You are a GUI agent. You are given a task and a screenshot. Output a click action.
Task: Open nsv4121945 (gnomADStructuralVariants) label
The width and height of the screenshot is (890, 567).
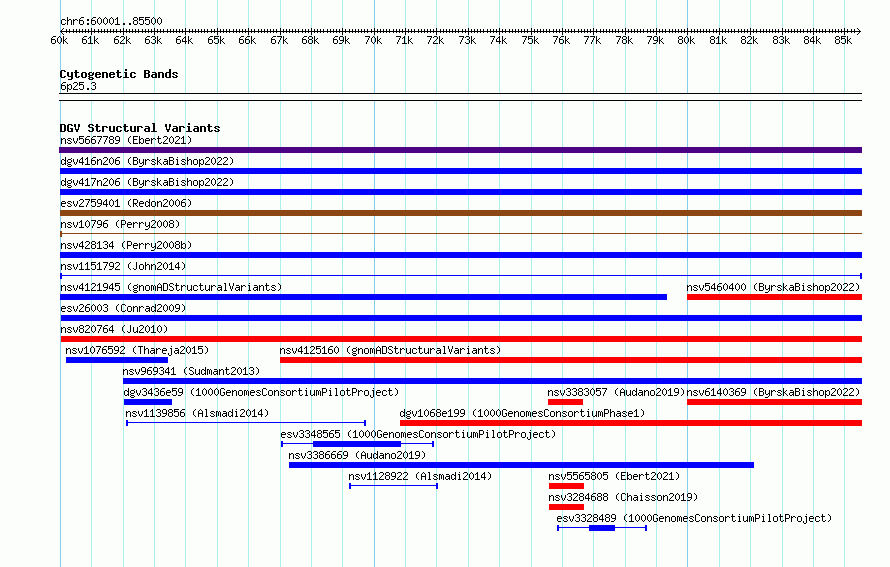(171, 287)
